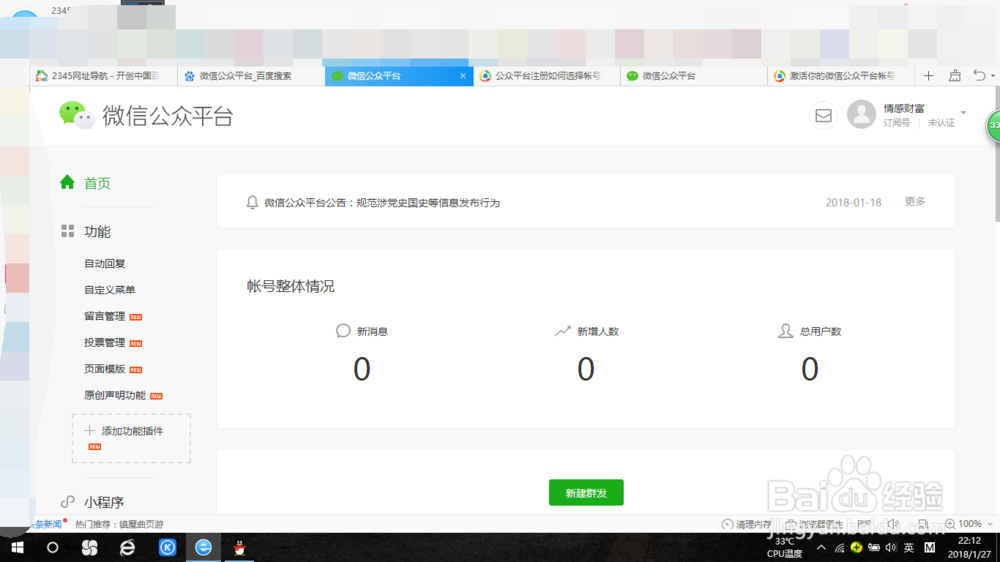
Task: Click the 总用户数 count zero
Action: [810, 369]
